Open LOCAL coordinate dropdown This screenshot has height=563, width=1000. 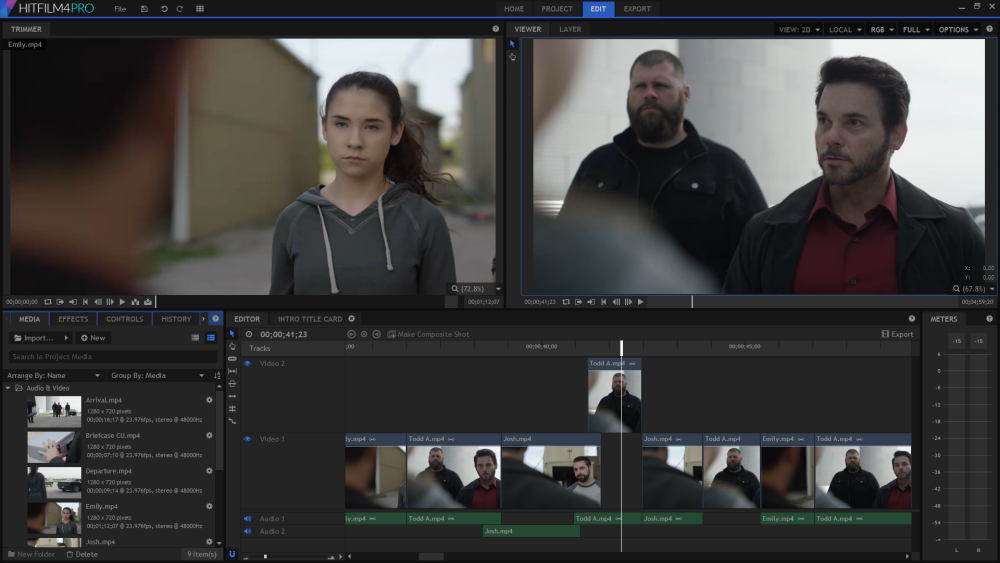(845, 29)
